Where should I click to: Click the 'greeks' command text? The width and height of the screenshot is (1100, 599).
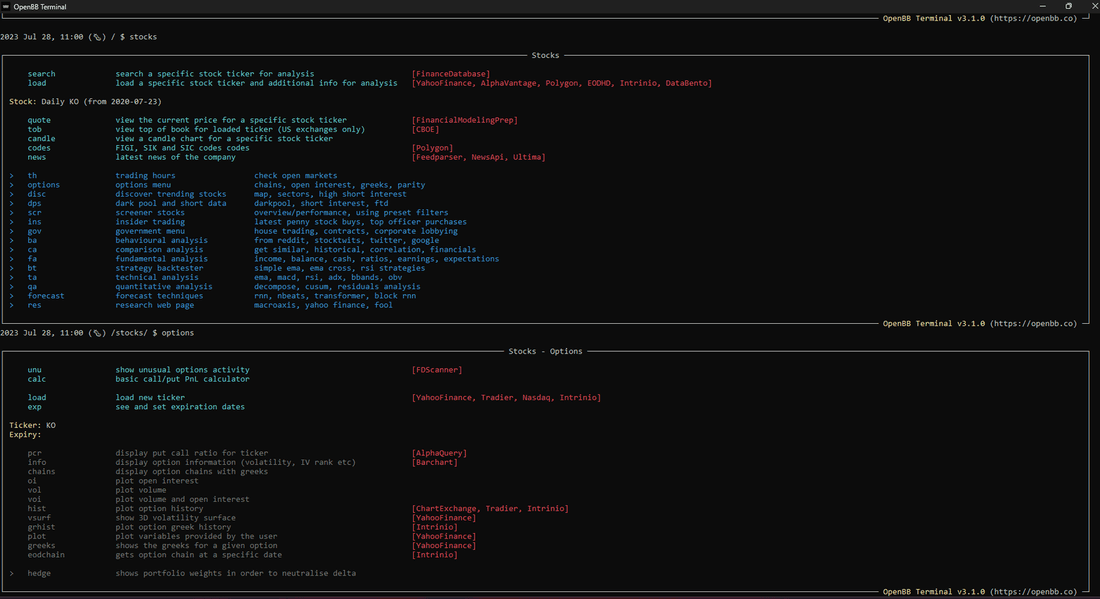pyautogui.click(x=41, y=545)
